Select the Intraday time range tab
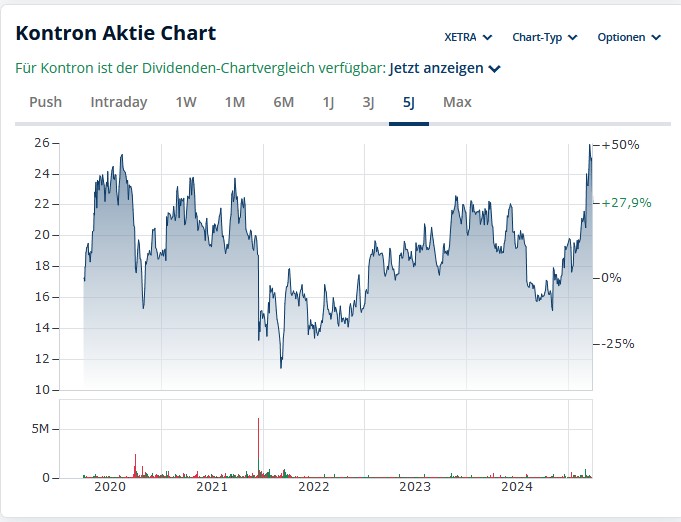Screen dimensions: 681x522 point(118,102)
